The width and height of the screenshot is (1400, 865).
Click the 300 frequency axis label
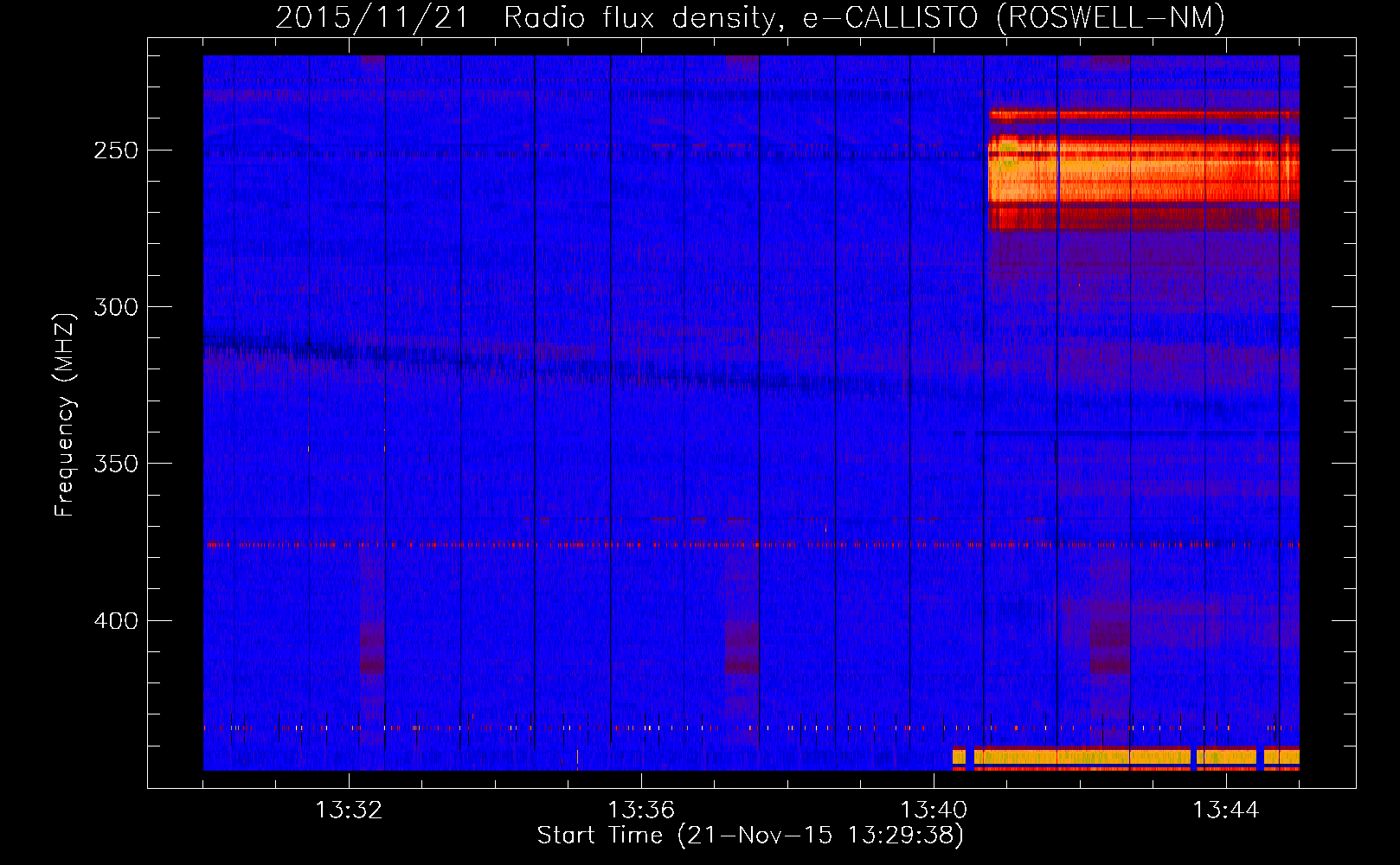tap(115, 307)
